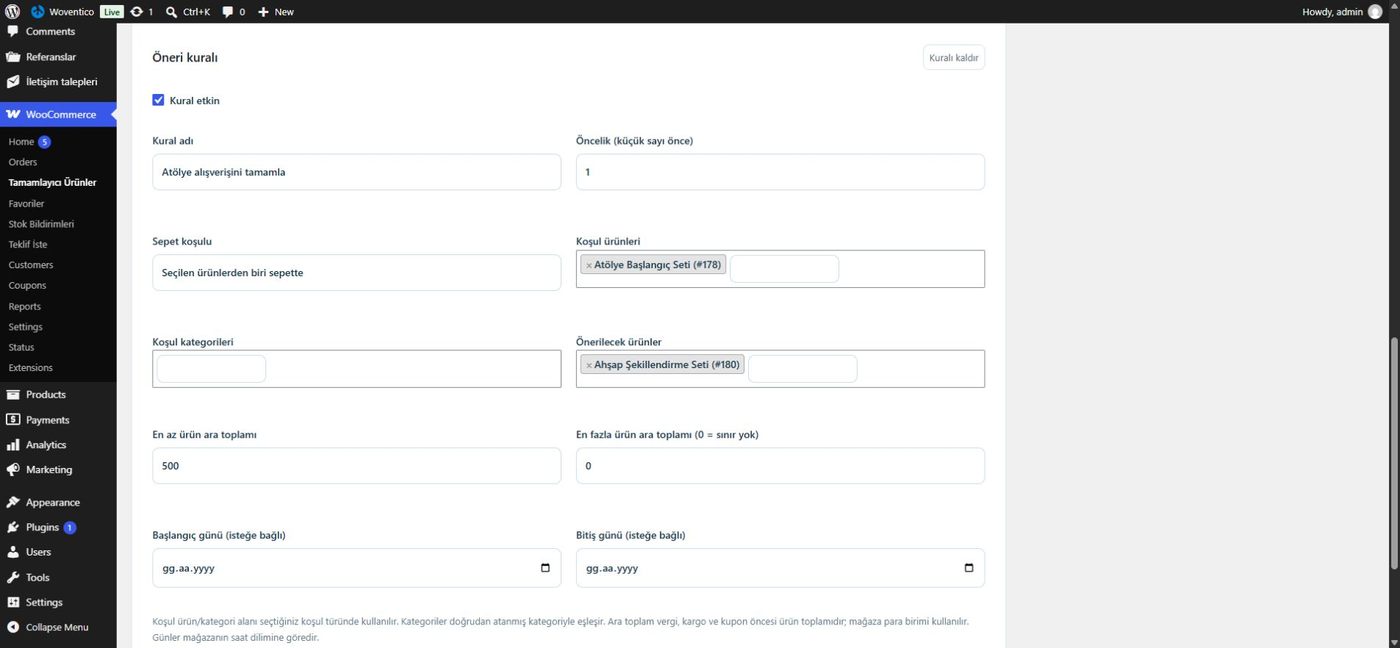Click the Products box icon
Viewport: 1400px width, 648px height.
click(x=13, y=395)
